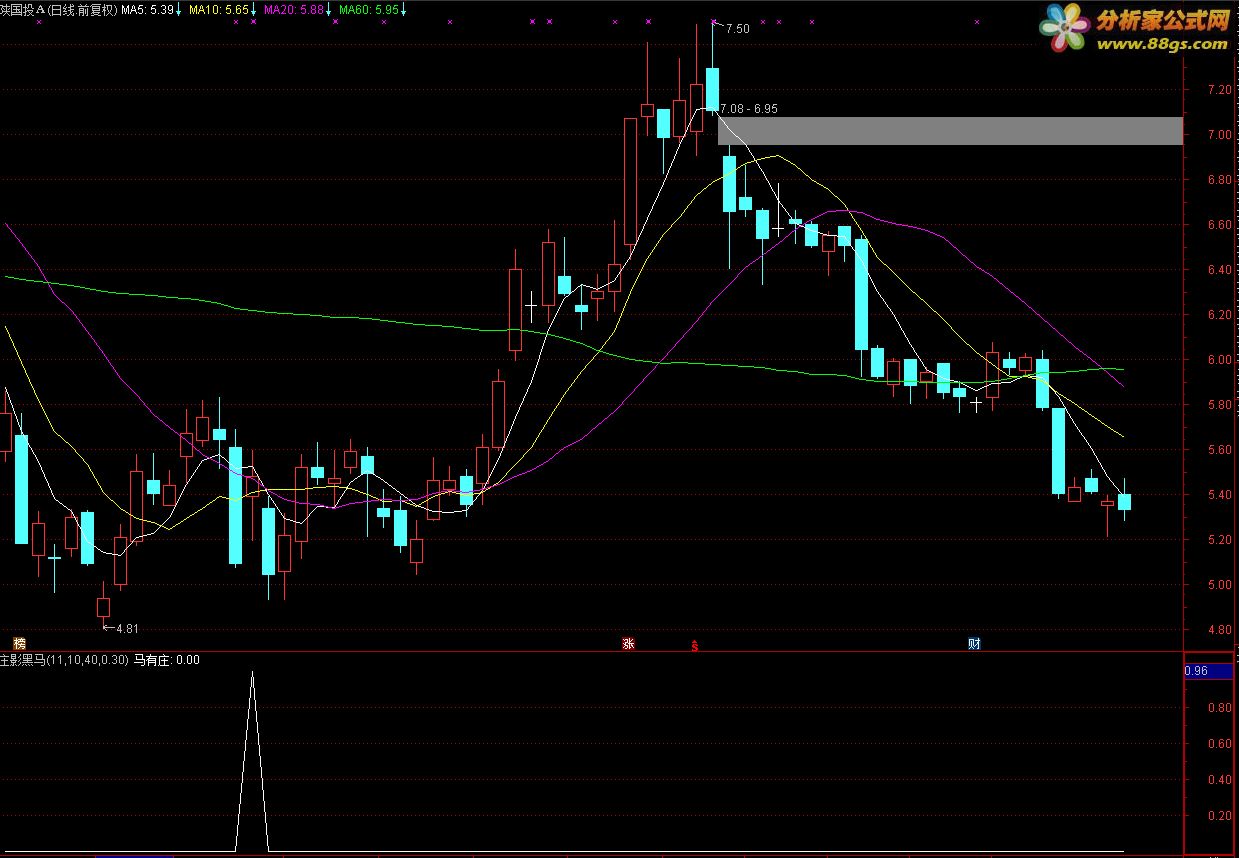The width and height of the screenshot is (1239, 858).
Task: Click the 陕国投A daily chart title
Action: coord(58,9)
